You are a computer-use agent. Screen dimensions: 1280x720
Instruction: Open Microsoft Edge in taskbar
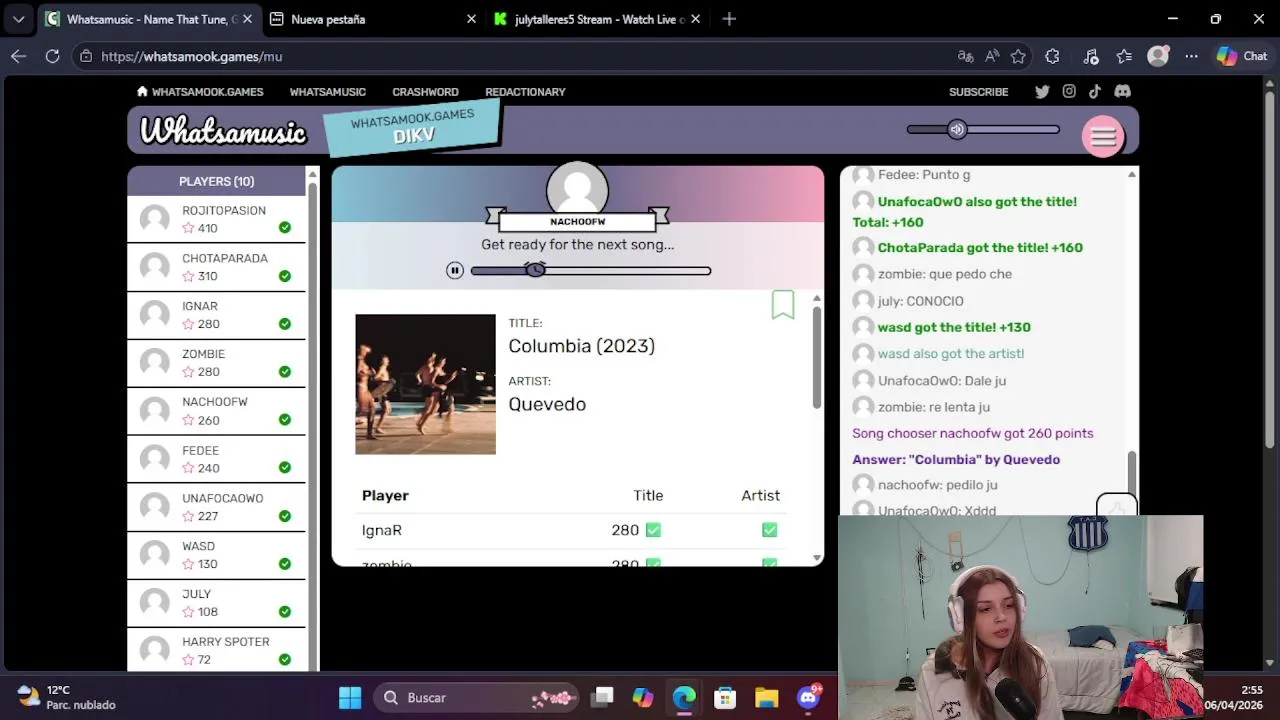click(684, 697)
